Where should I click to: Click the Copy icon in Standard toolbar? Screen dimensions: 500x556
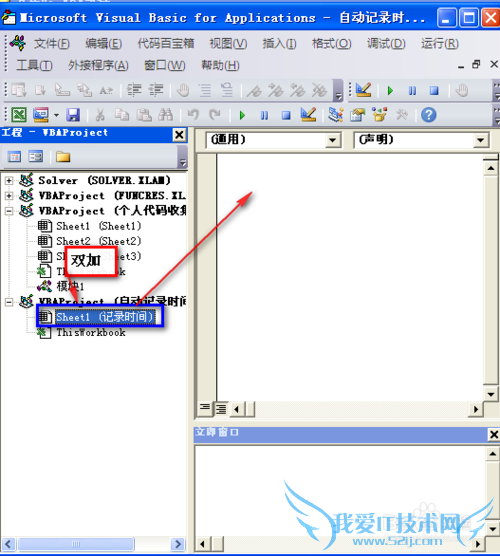click(x=122, y=115)
